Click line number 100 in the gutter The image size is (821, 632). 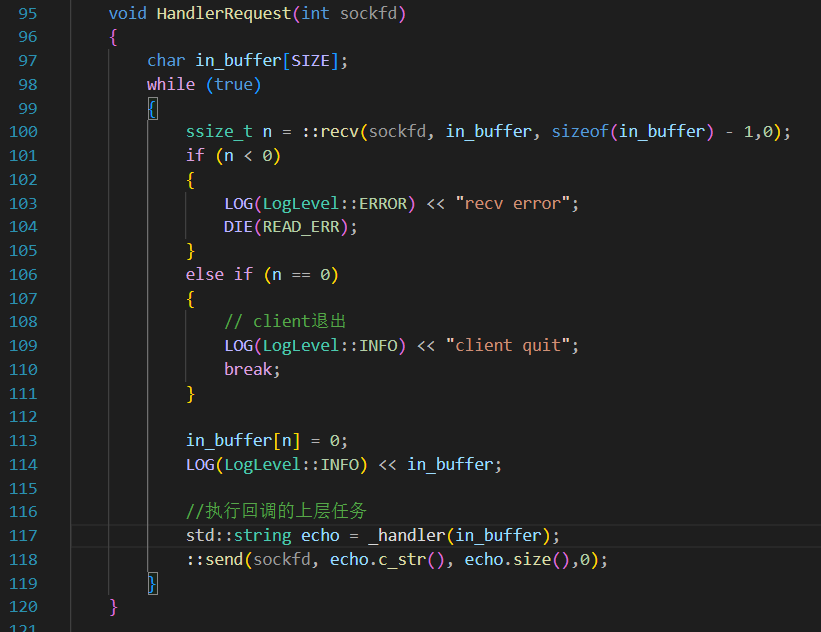pyautogui.click(x=23, y=131)
